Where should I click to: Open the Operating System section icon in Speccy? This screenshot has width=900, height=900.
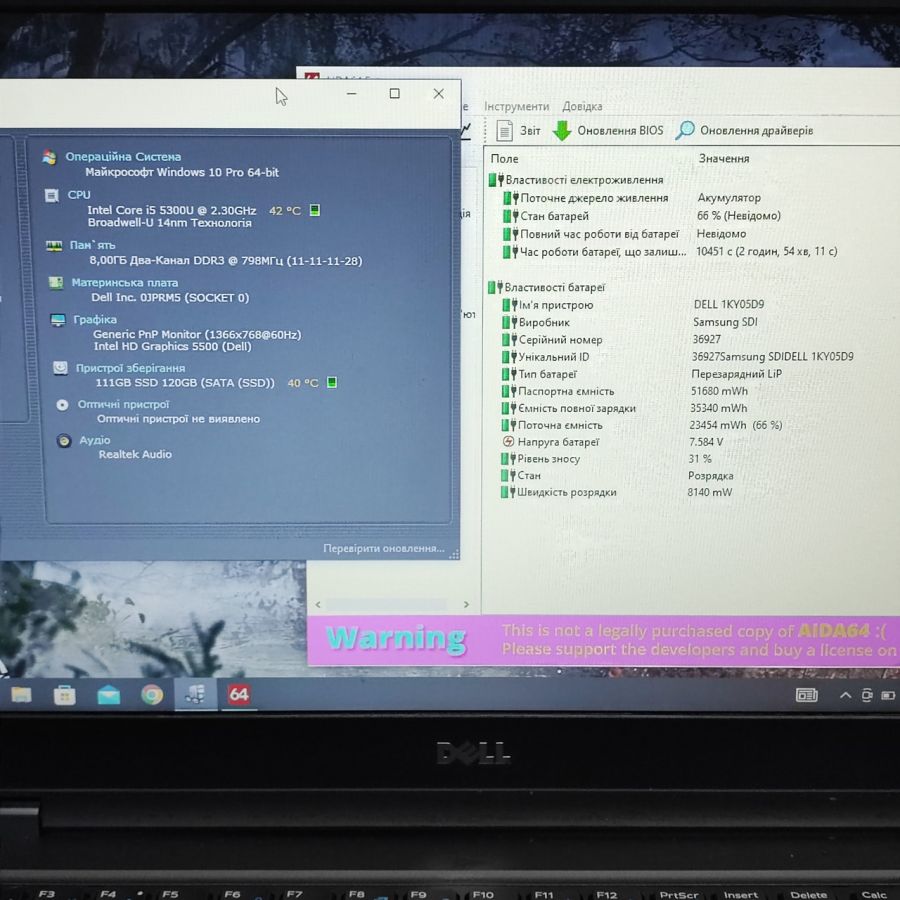click(x=49, y=157)
